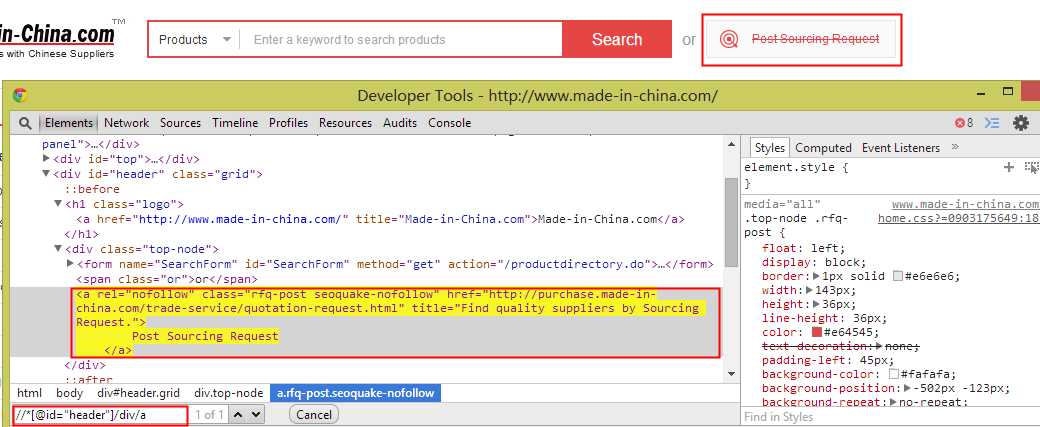Viewport: 1040px width, 427px height.
Task: Focus the product keyword search field
Action: pyautogui.click(x=401, y=39)
